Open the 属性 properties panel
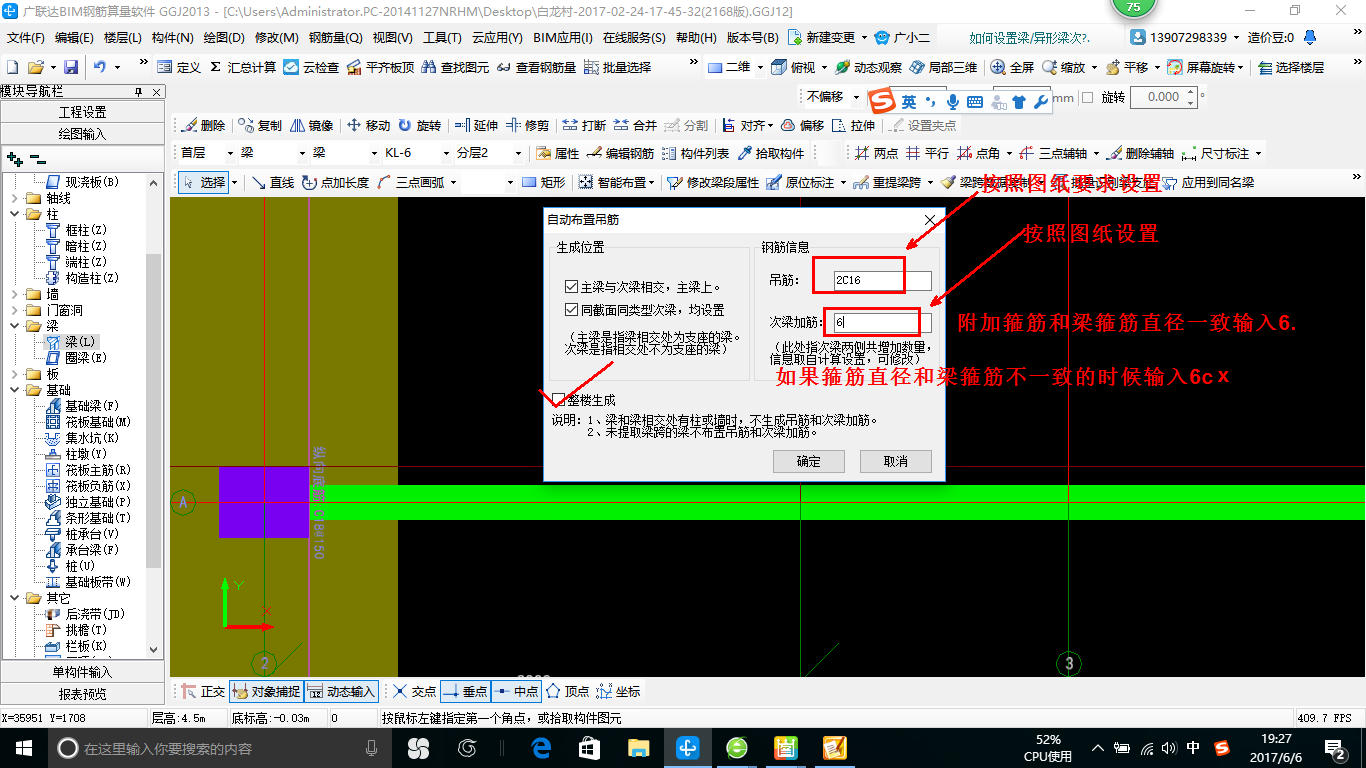Viewport: 1366px width, 768px height. pyautogui.click(x=557, y=153)
